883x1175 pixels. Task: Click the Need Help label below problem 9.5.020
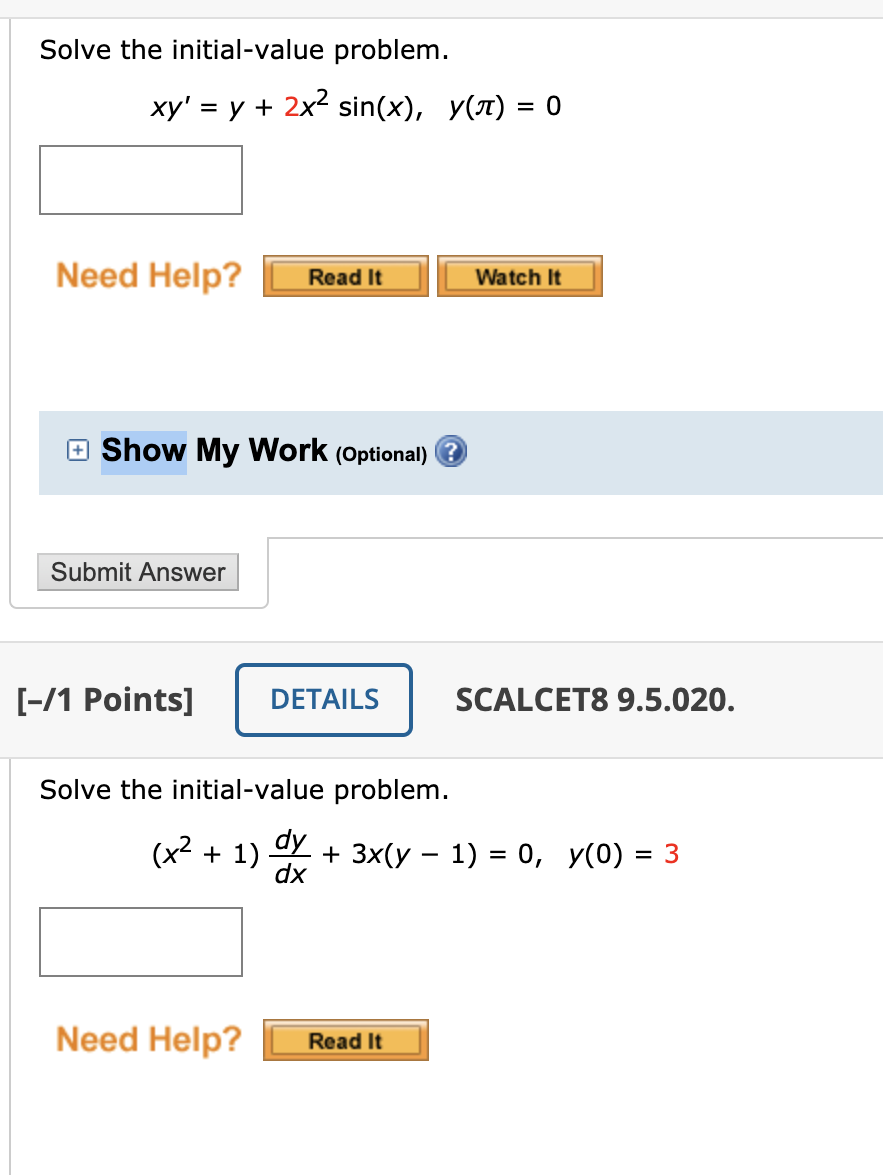click(x=148, y=1039)
